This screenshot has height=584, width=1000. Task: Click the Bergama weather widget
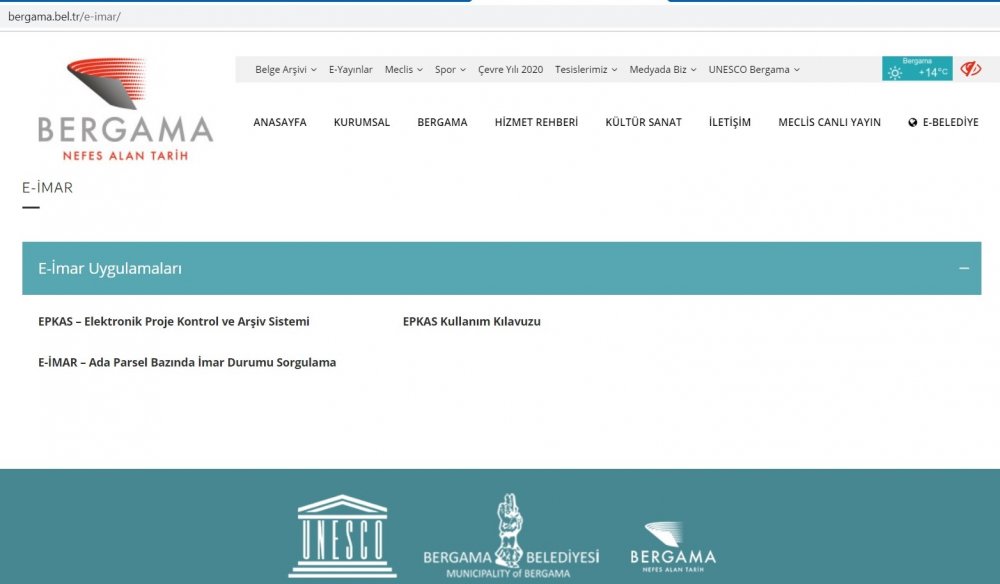coord(916,69)
